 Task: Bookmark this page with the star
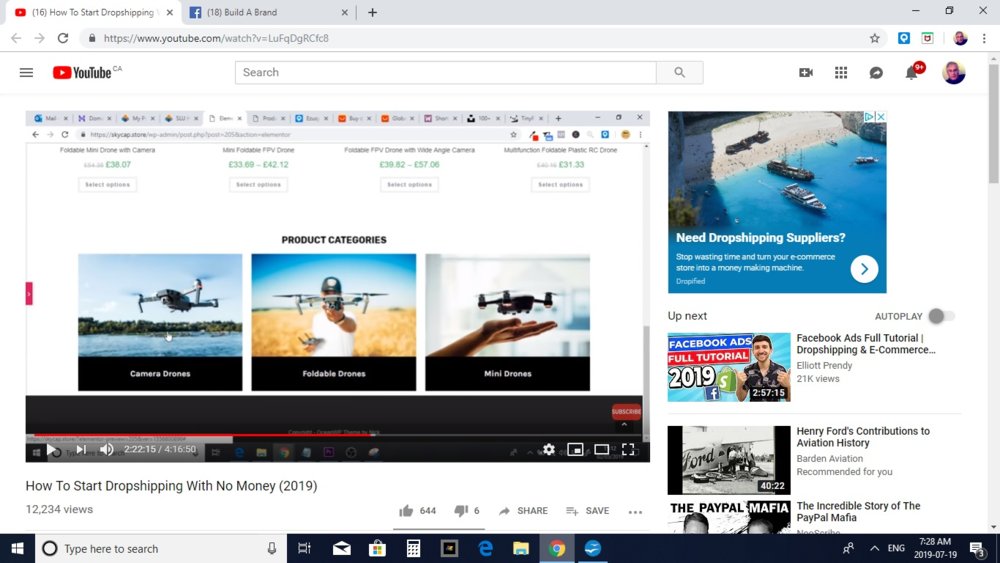[x=874, y=38]
